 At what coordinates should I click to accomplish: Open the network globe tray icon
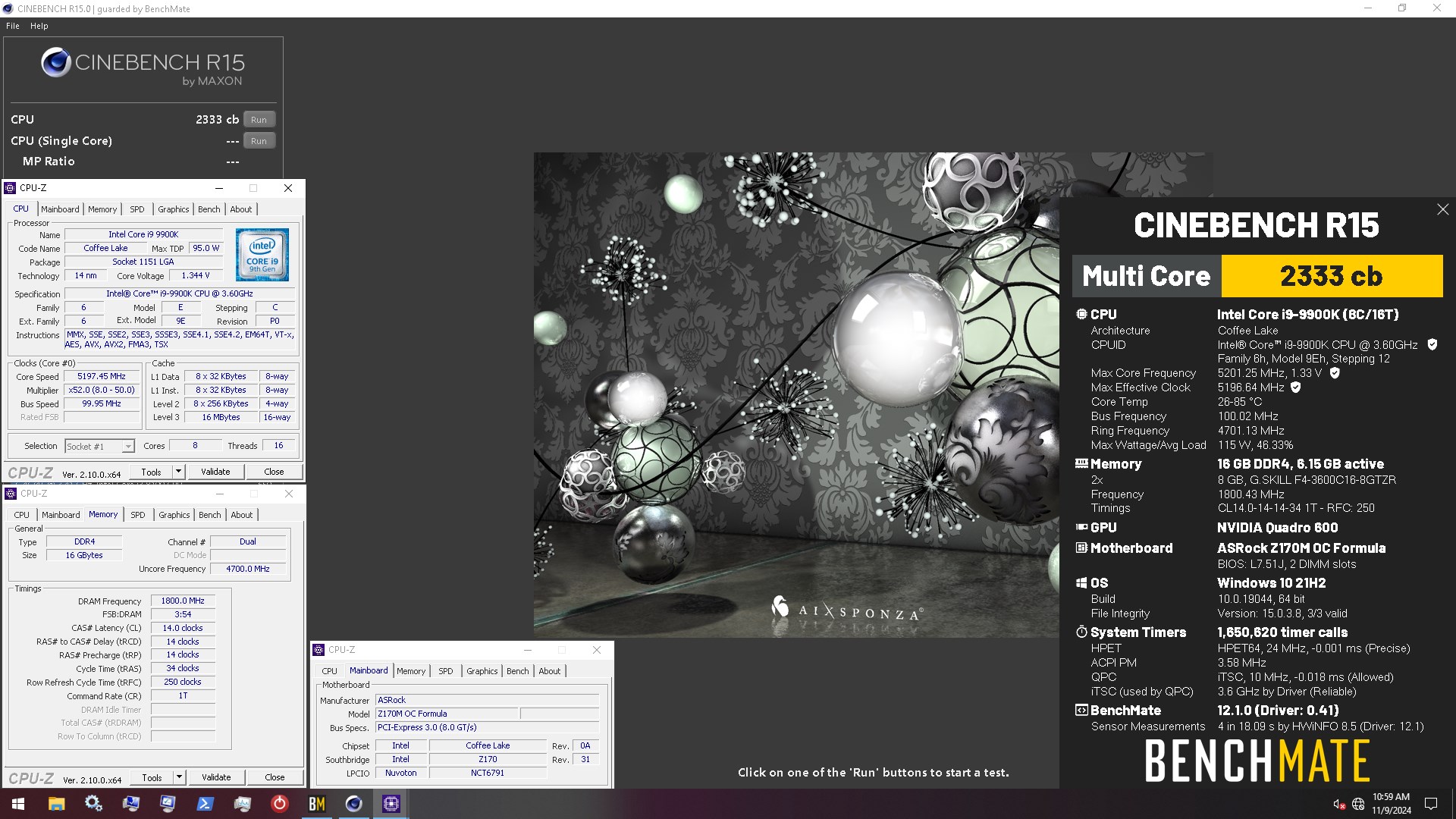(x=1358, y=804)
